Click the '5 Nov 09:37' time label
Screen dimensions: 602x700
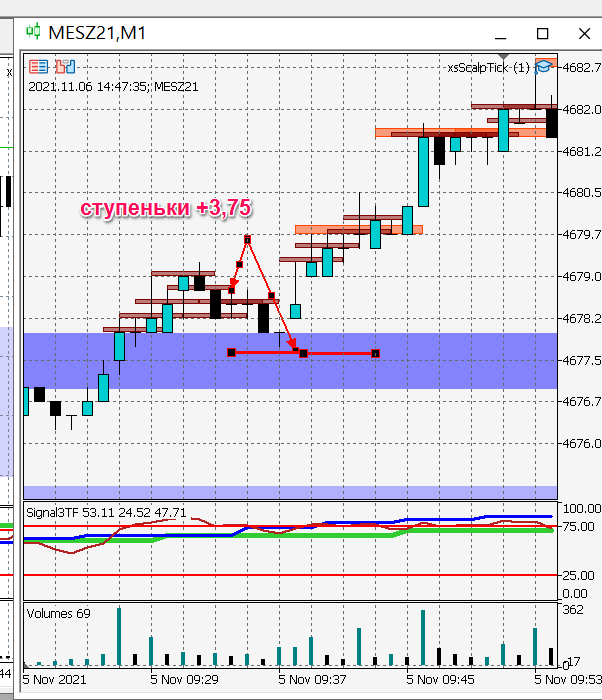pos(312,680)
